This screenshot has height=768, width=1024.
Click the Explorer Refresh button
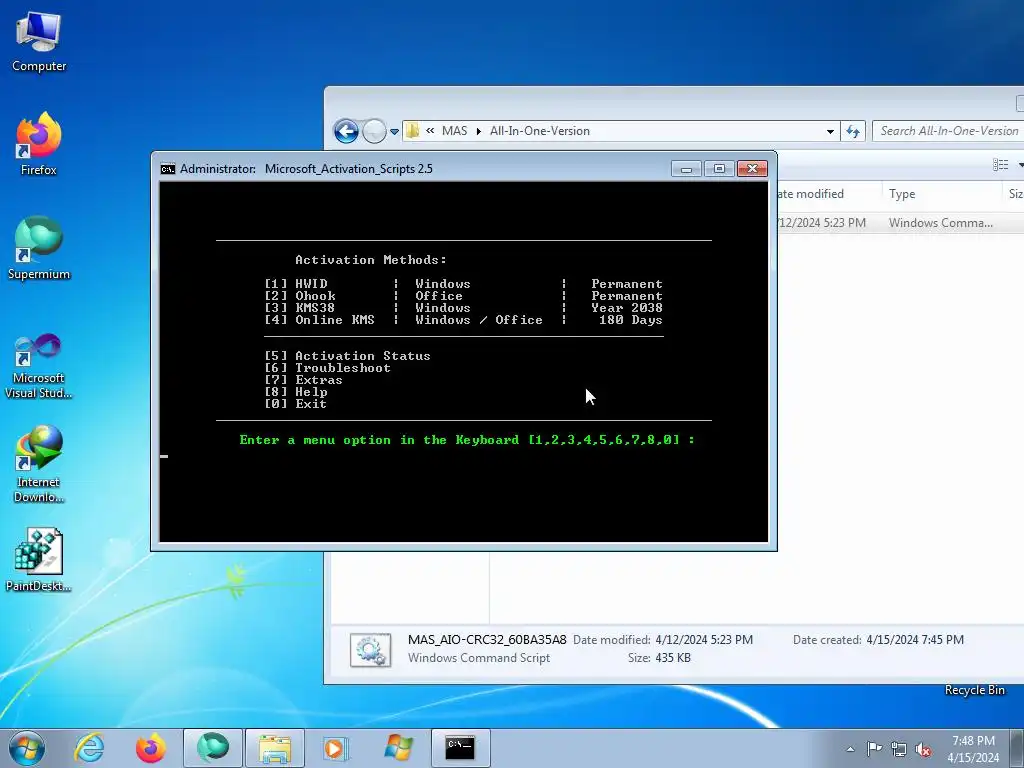853,131
